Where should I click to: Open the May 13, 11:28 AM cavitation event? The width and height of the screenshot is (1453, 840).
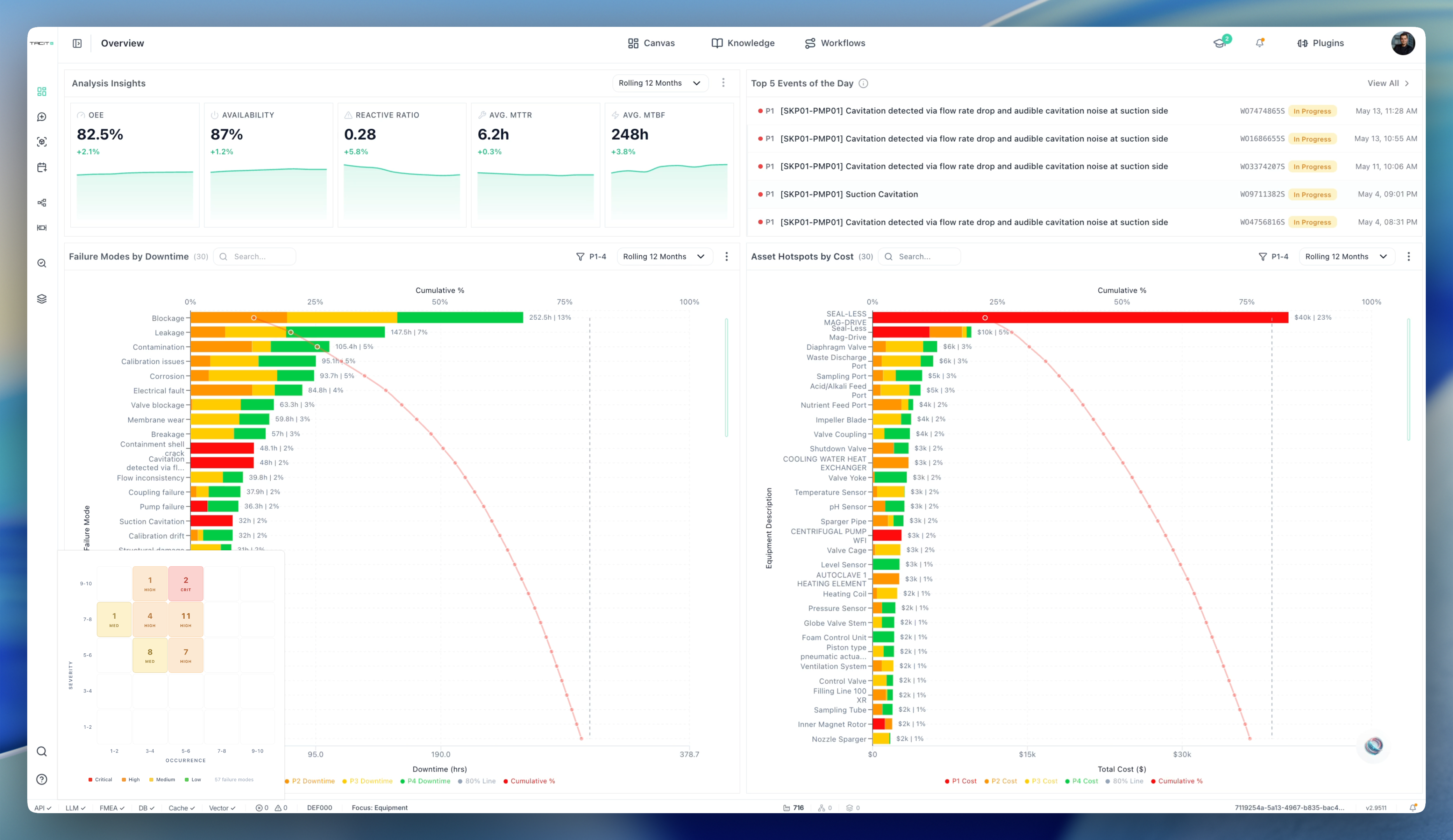tap(1085, 111)
